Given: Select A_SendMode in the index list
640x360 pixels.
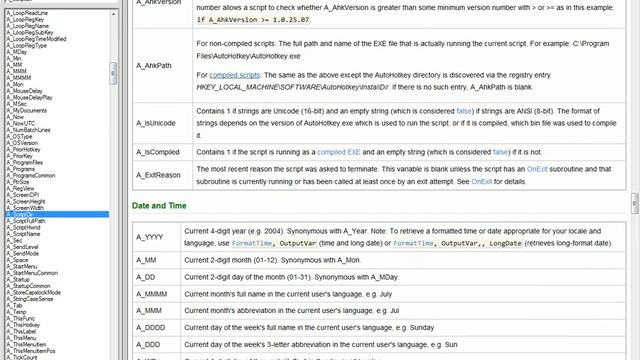Looking at the screenshot, I should pos(22,253).
